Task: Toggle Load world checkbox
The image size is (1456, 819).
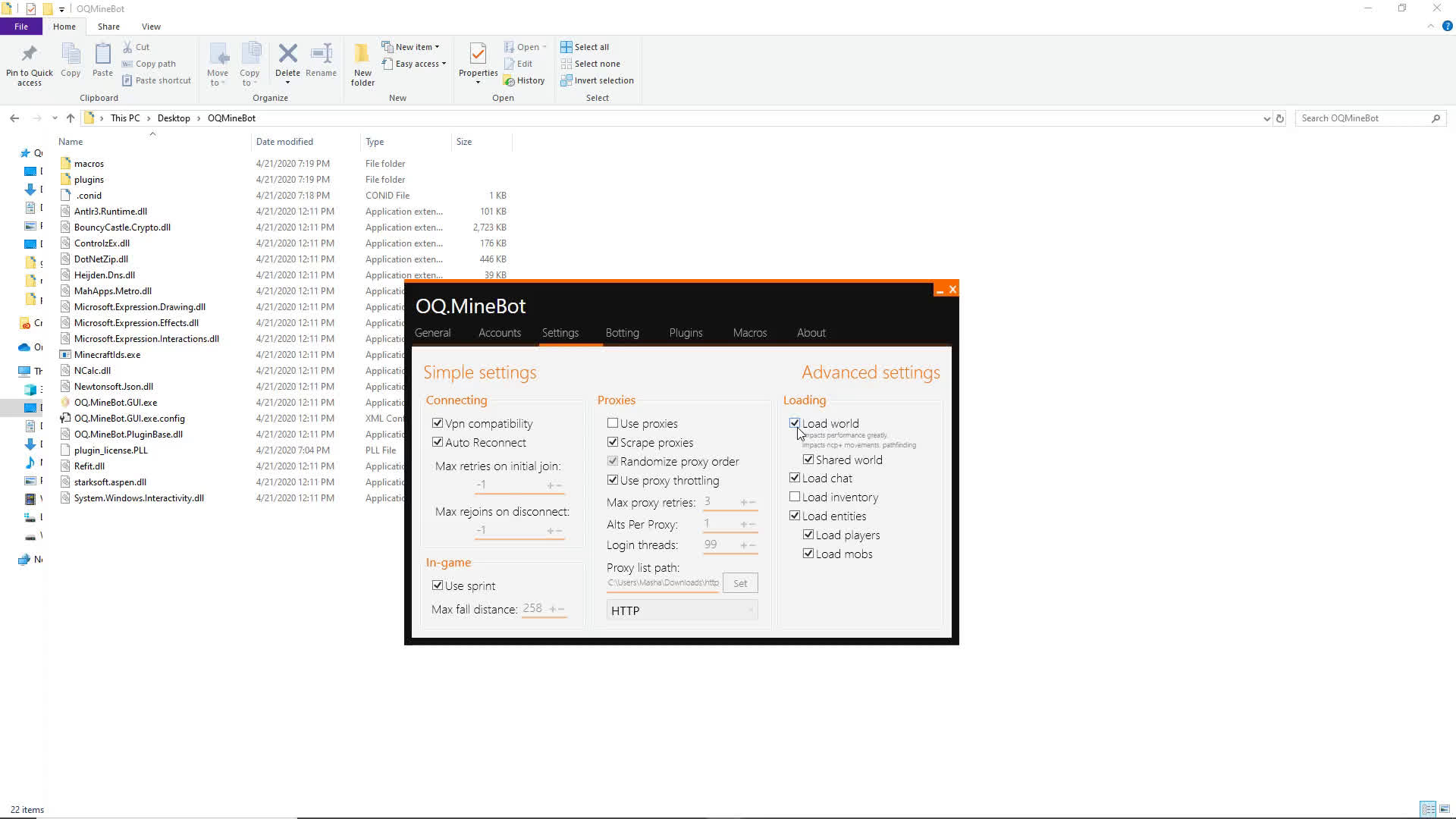Action: (x=795, y=423)
